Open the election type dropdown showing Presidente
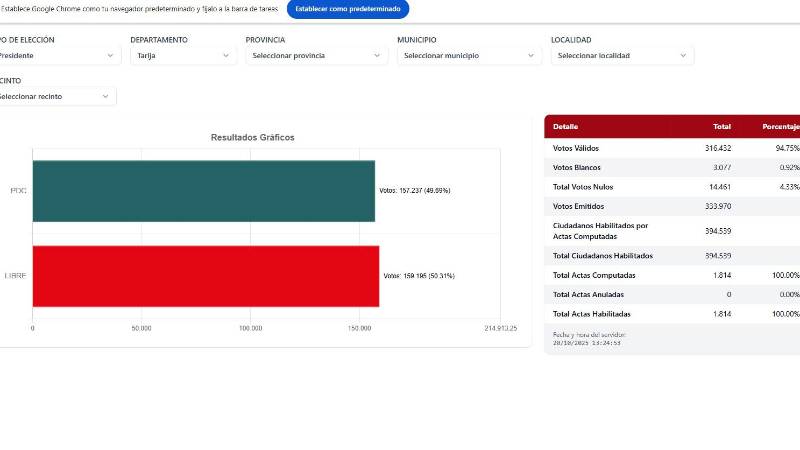 click(58, 56)
